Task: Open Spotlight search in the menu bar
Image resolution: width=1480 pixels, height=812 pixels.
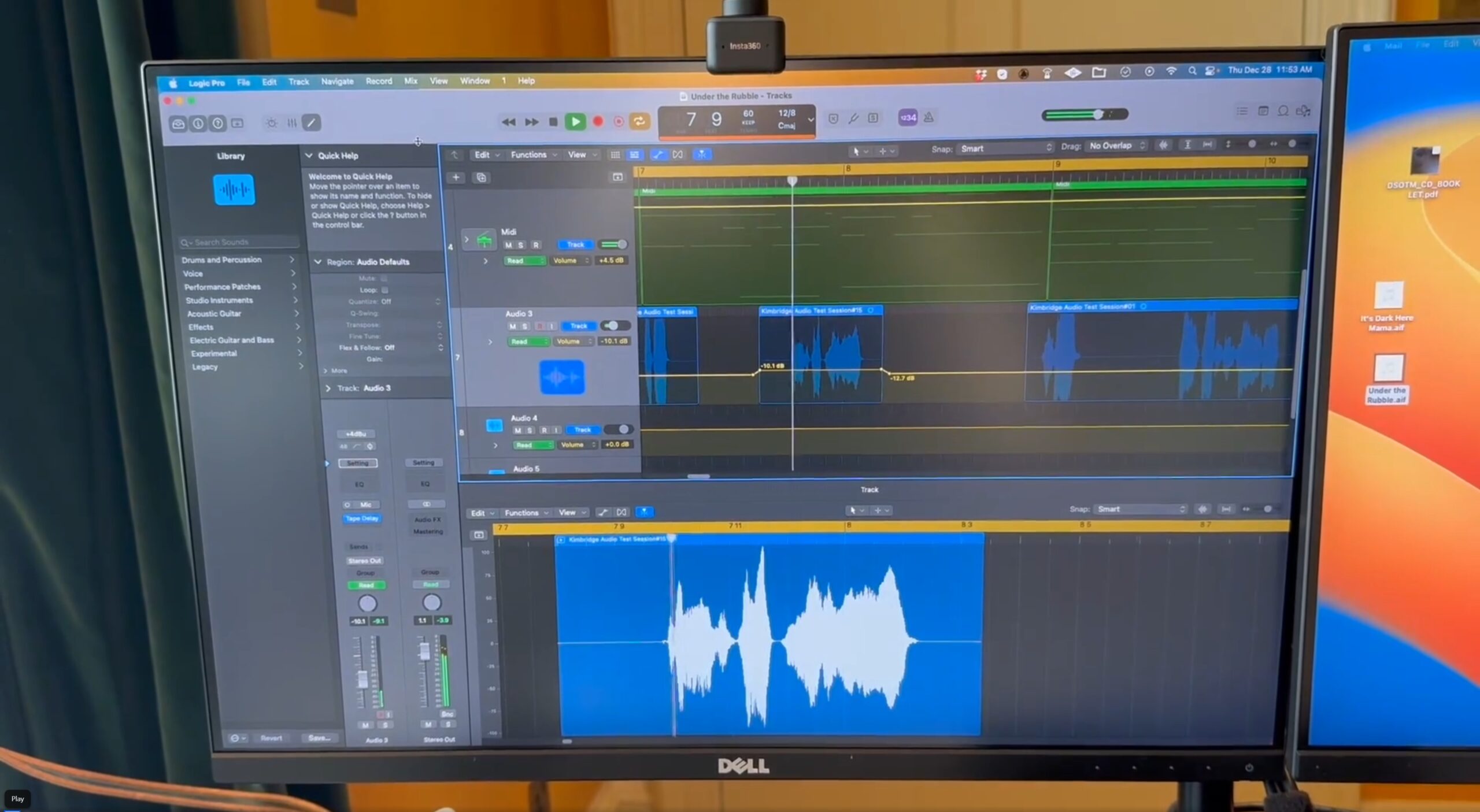Action: [1192, 71]
